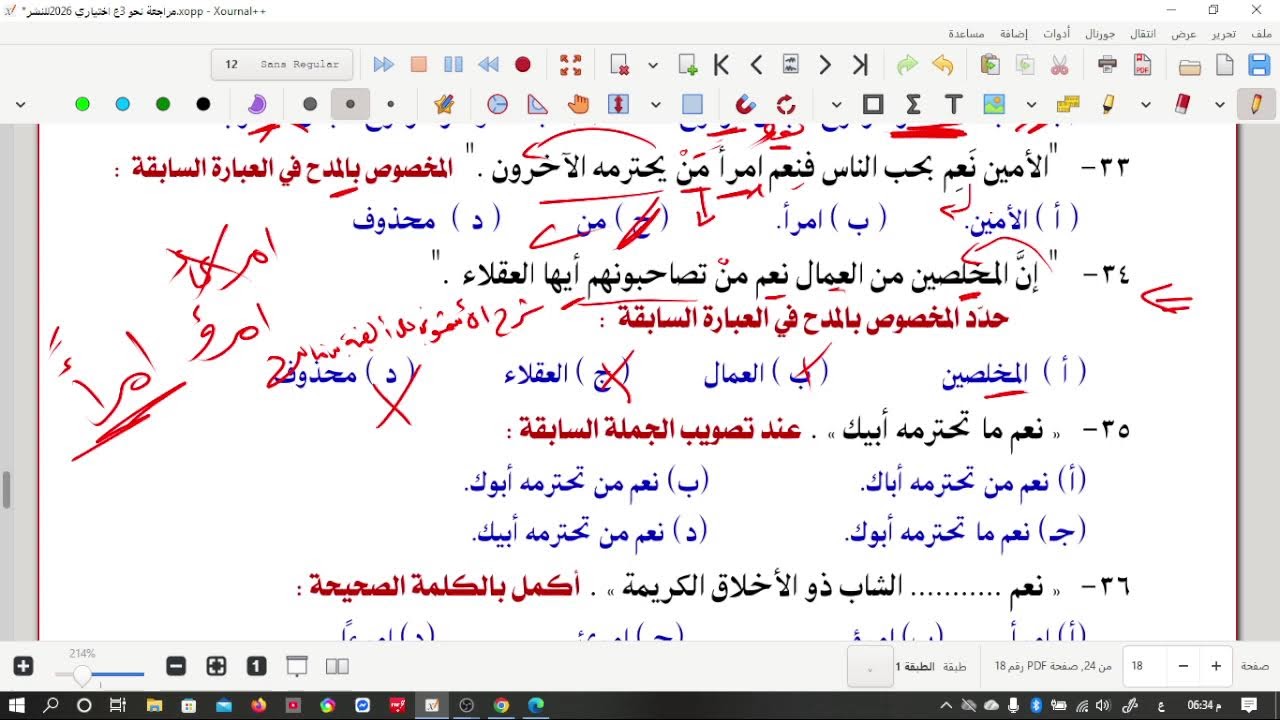Toggle presentation mode screen icon
Viewport: 1280px width, 720px height.
297,666
